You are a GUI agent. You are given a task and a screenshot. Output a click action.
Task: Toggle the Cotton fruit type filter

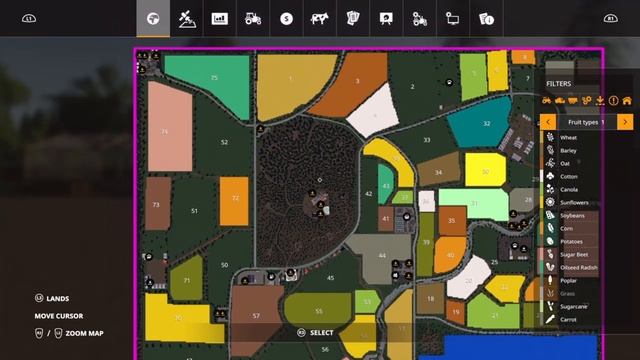coord(569,177)
